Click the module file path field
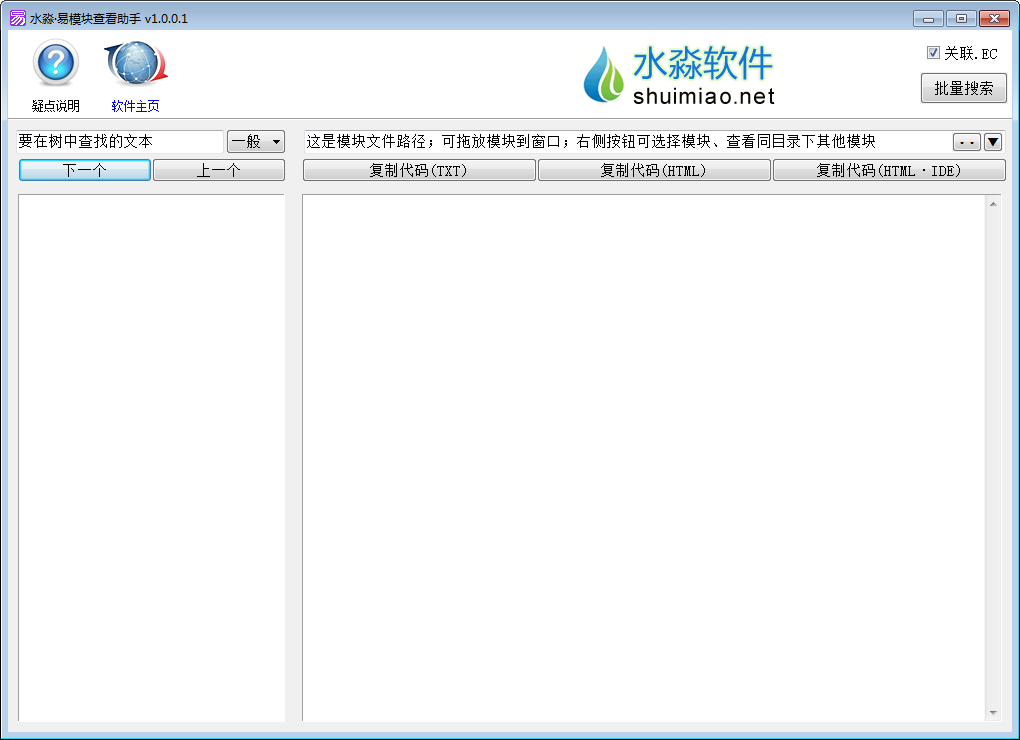This screenshot has width=1020, height=740. click(x=625, y=142)
